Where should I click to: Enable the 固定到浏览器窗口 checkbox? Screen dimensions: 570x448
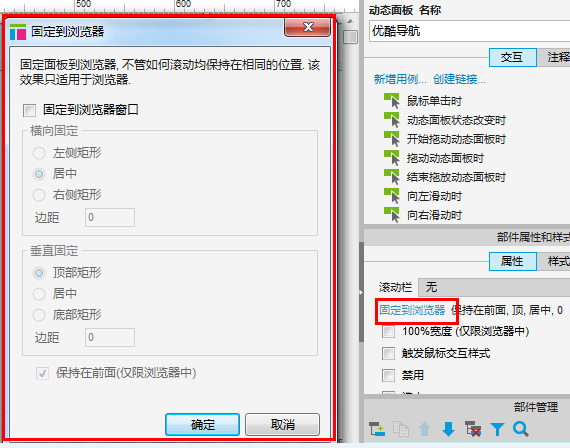pyautogui.click(x=29, y=110)
